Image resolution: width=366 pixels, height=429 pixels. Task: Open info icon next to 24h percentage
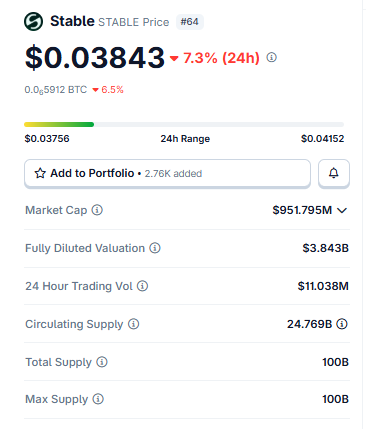271,58
